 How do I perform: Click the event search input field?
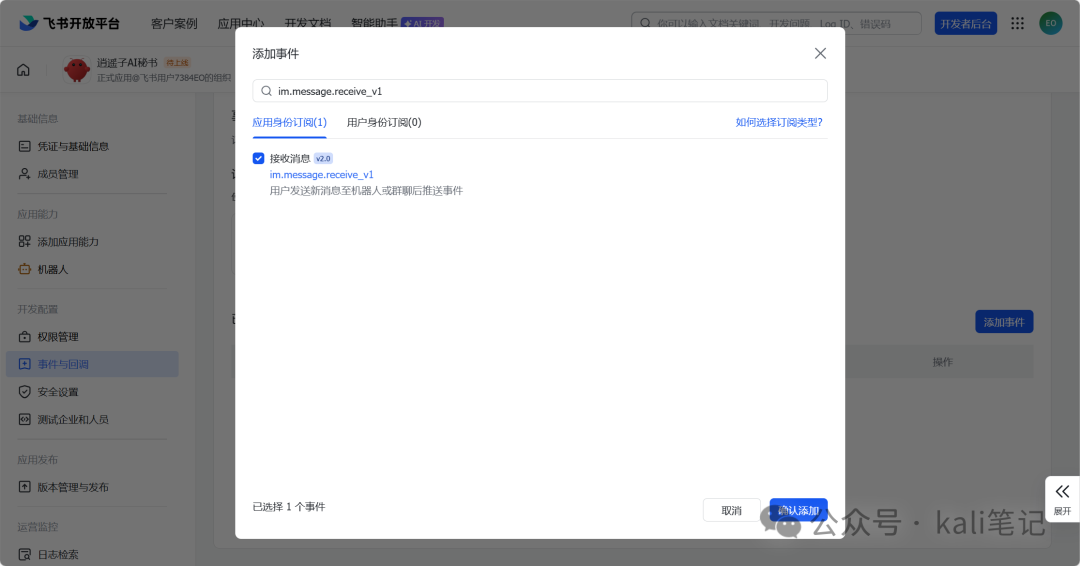tap(539, 91)
